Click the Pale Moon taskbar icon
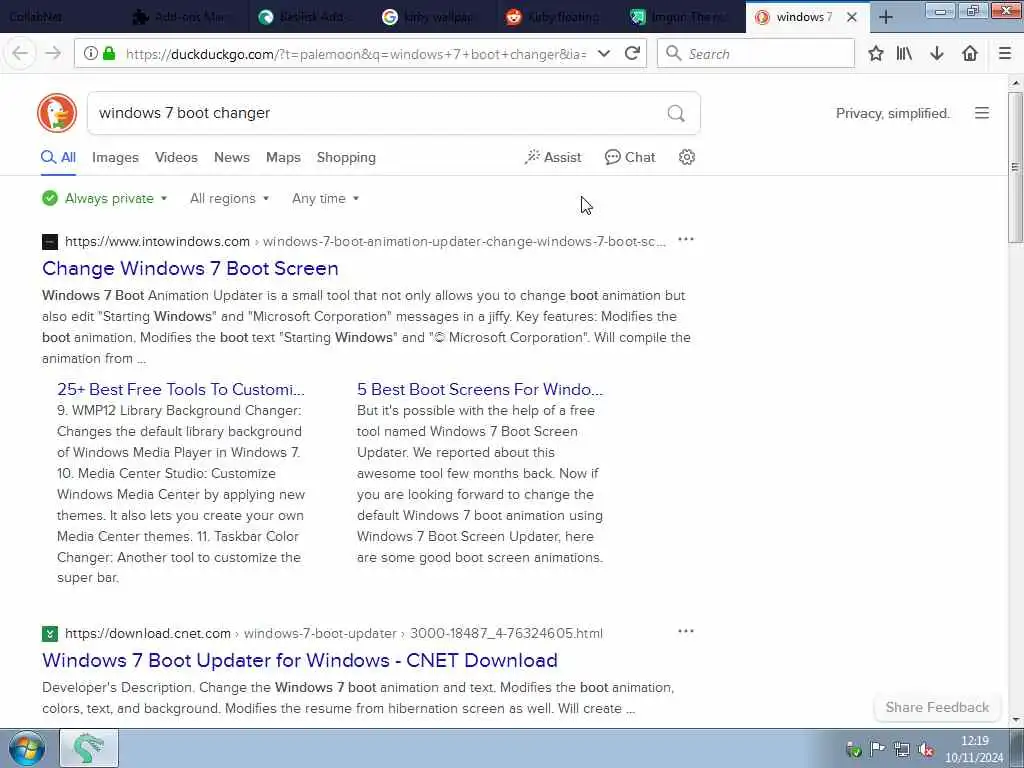Image resolution: width=1024 pixels, height=768 pixels. coord(89,748)
